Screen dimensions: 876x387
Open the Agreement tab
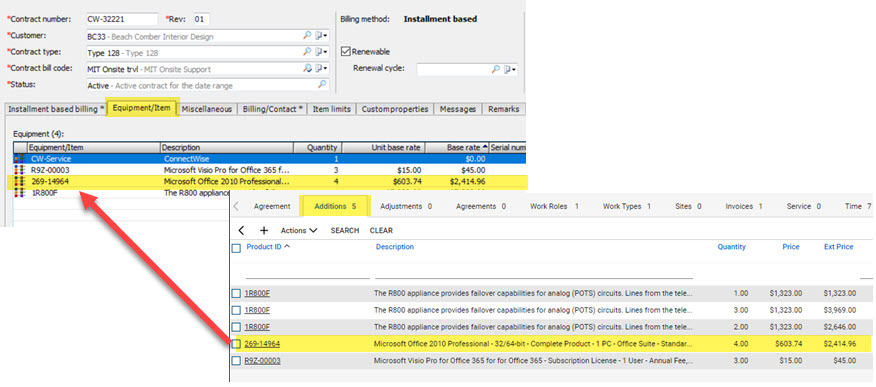tap(272, 206)
